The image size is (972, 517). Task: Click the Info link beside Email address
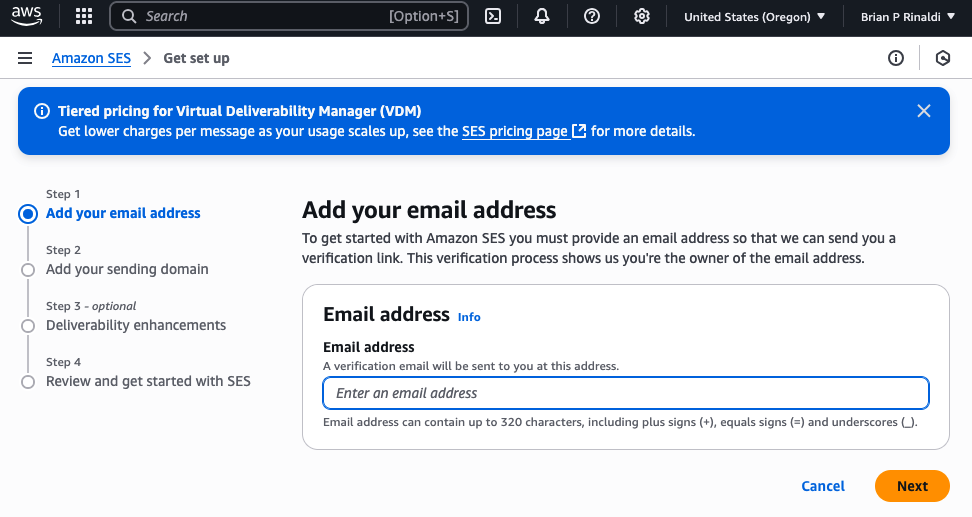click(x=469, y=317)
